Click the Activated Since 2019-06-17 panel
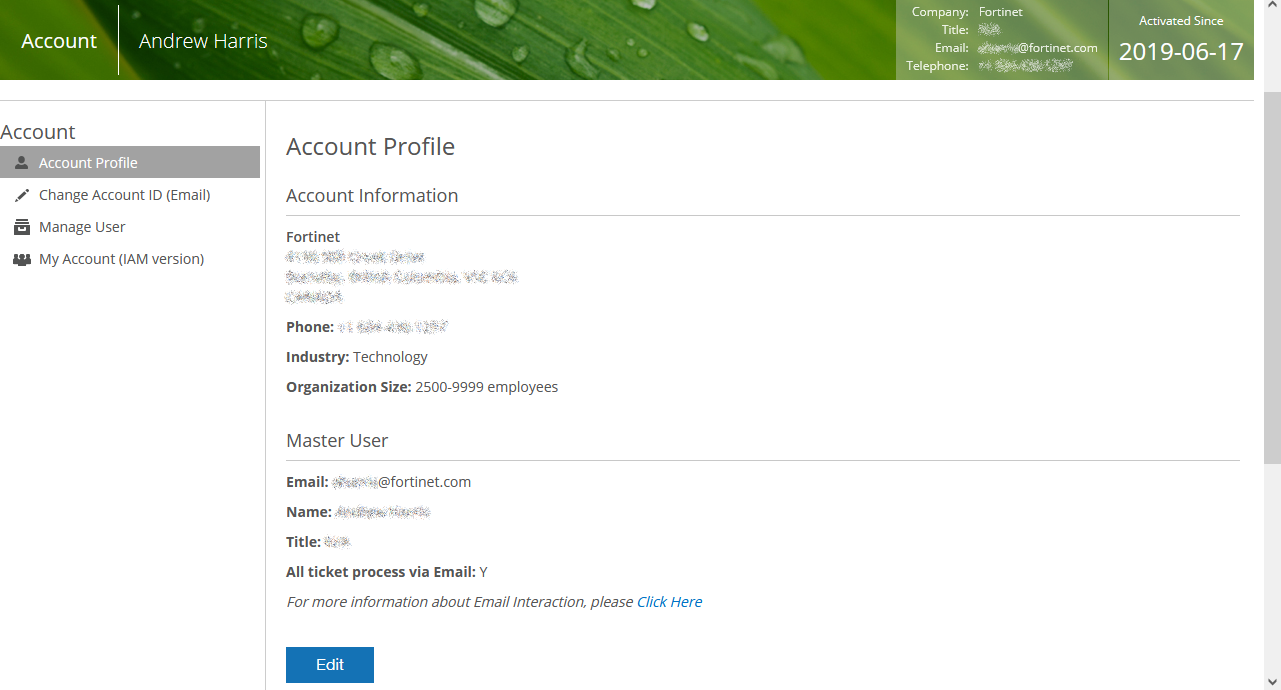Image resolution: width=1281 pixels, height=690 pixels. (1180, 40)
